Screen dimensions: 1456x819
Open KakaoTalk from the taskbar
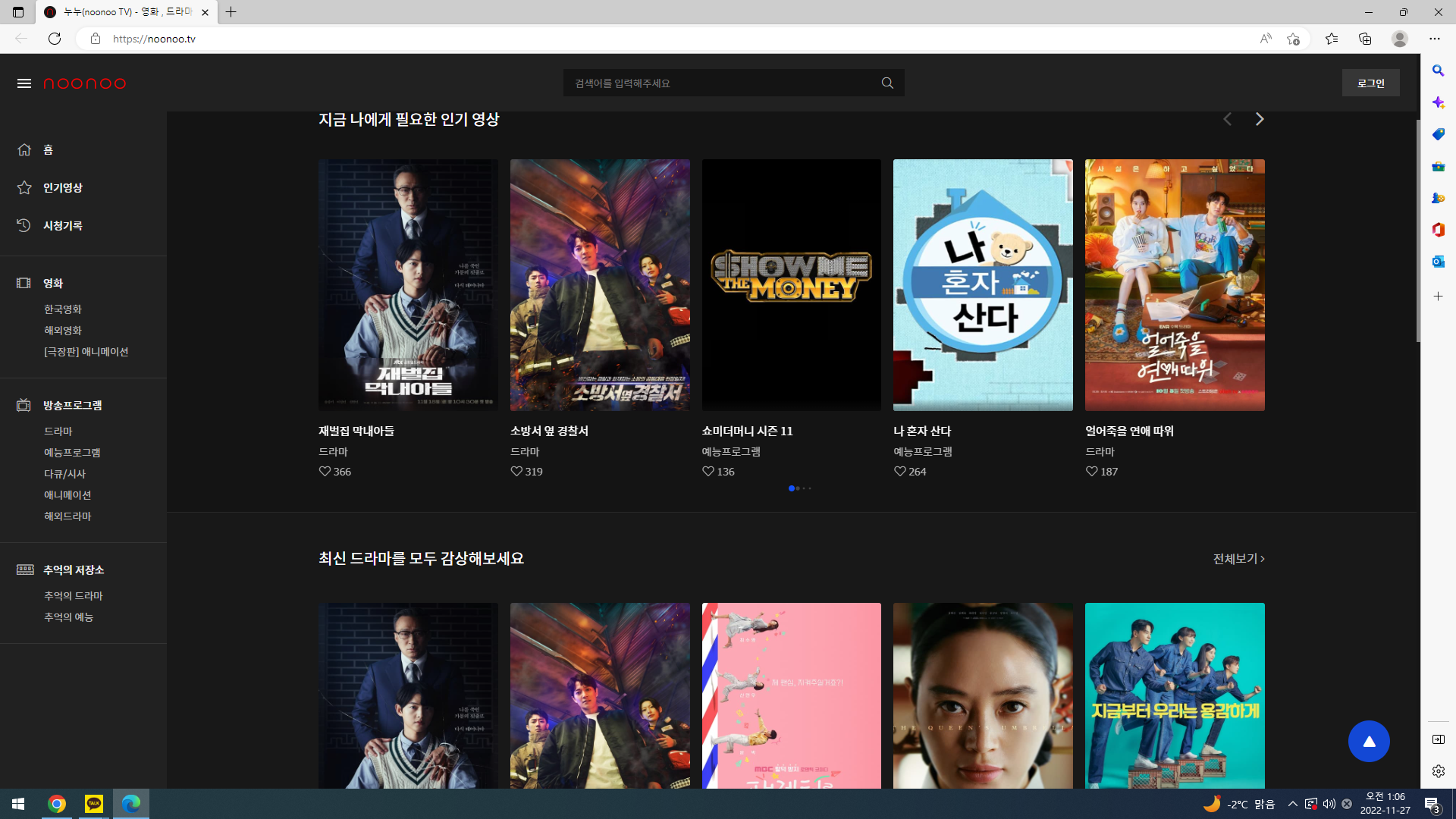(94, 804)
